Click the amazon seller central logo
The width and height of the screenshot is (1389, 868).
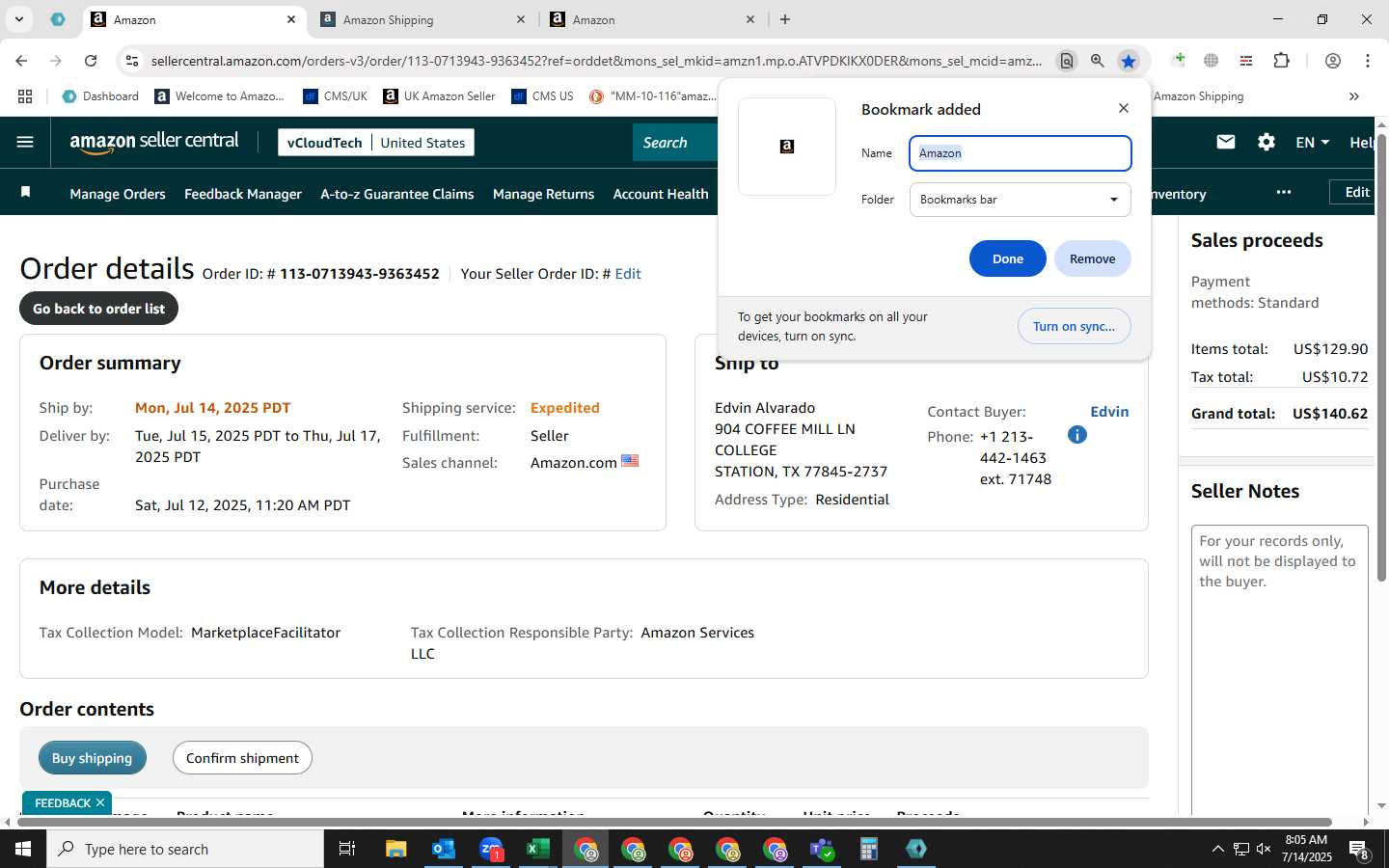click(154, 142)
